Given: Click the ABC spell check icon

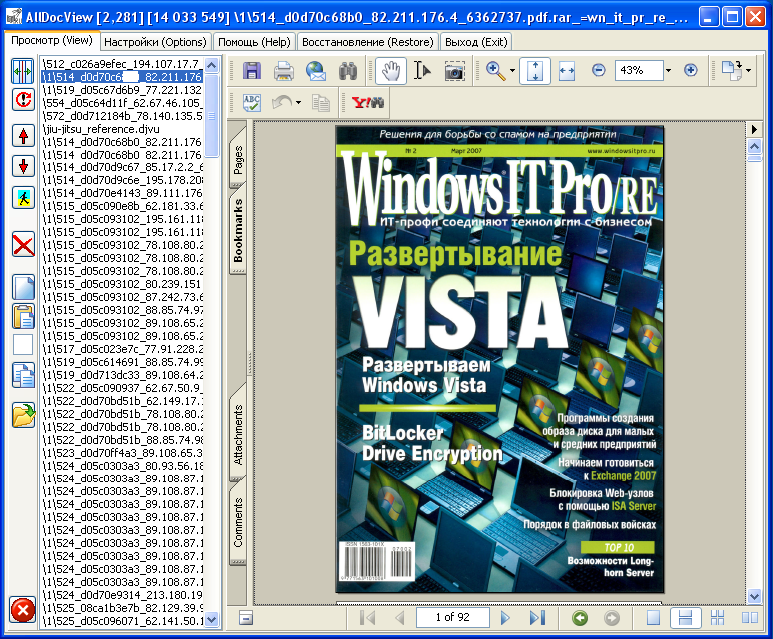Looking at the screenshot, I should coord(251,103).
